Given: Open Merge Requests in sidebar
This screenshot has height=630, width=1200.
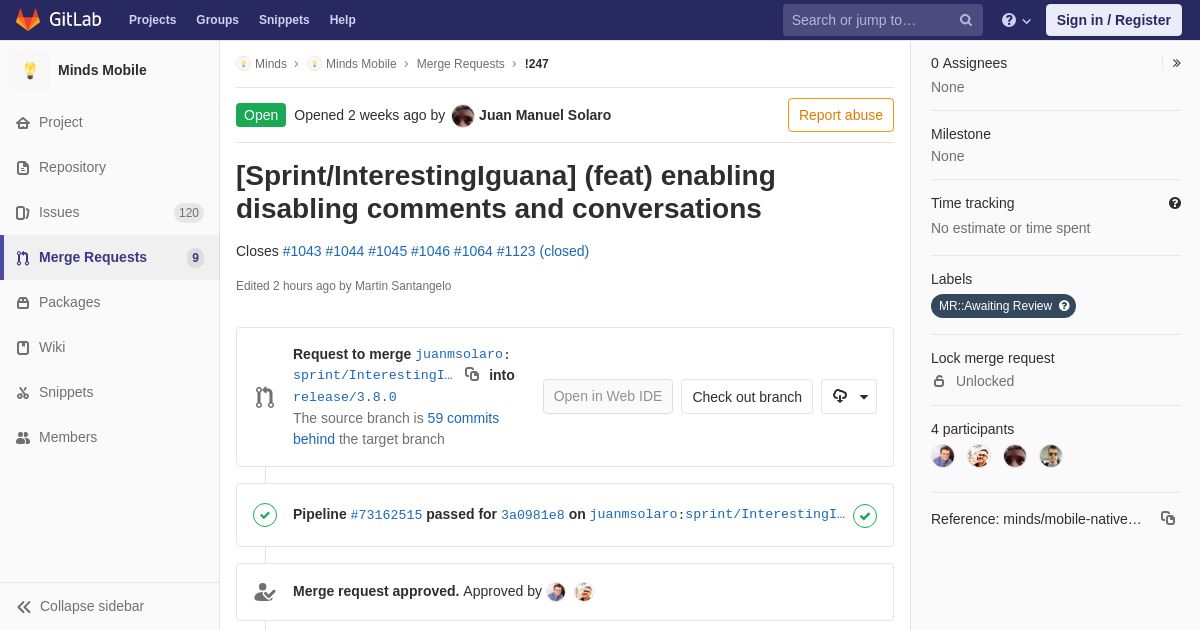Looking at the screenshot, I should 110,257.
